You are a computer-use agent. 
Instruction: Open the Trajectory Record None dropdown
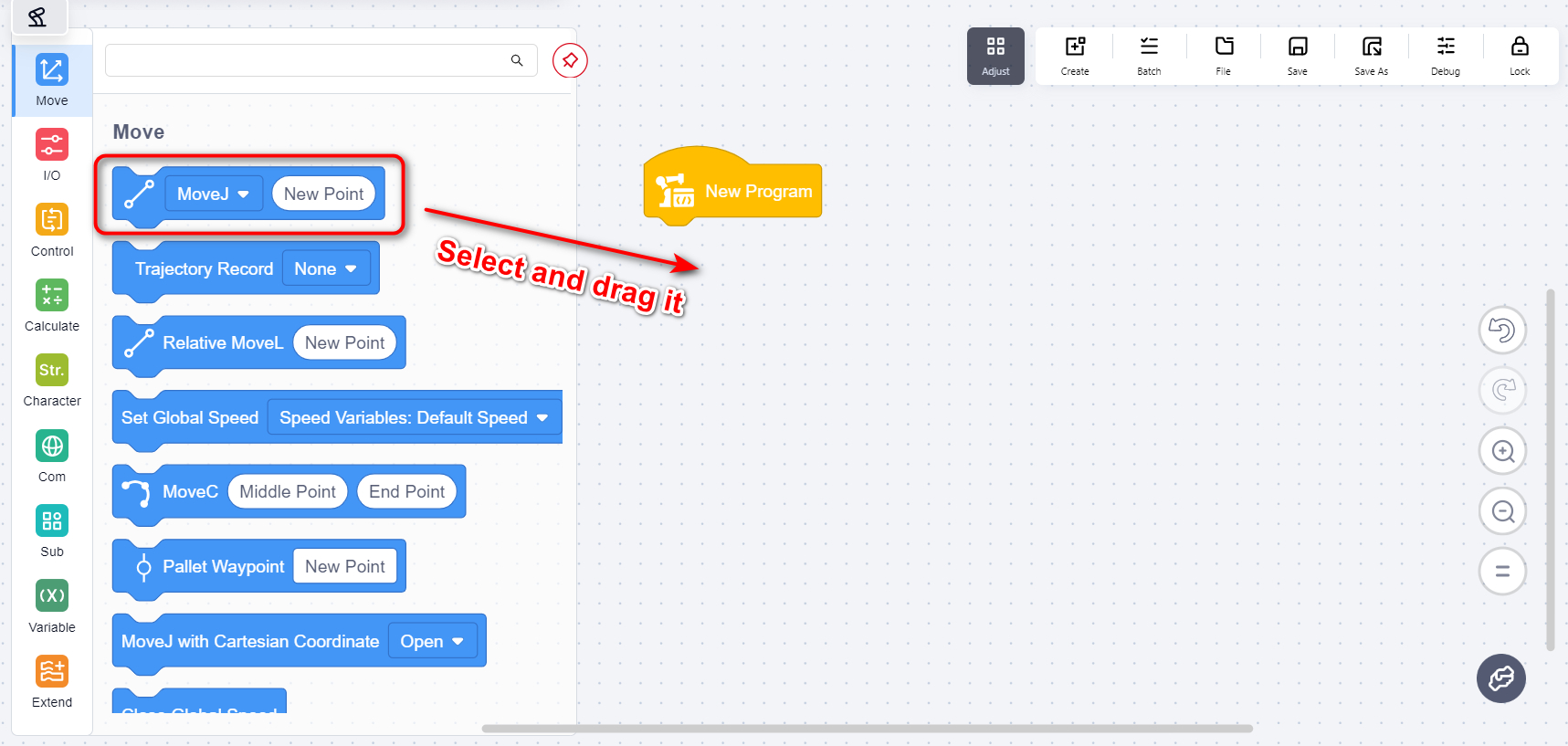[325, 269]
